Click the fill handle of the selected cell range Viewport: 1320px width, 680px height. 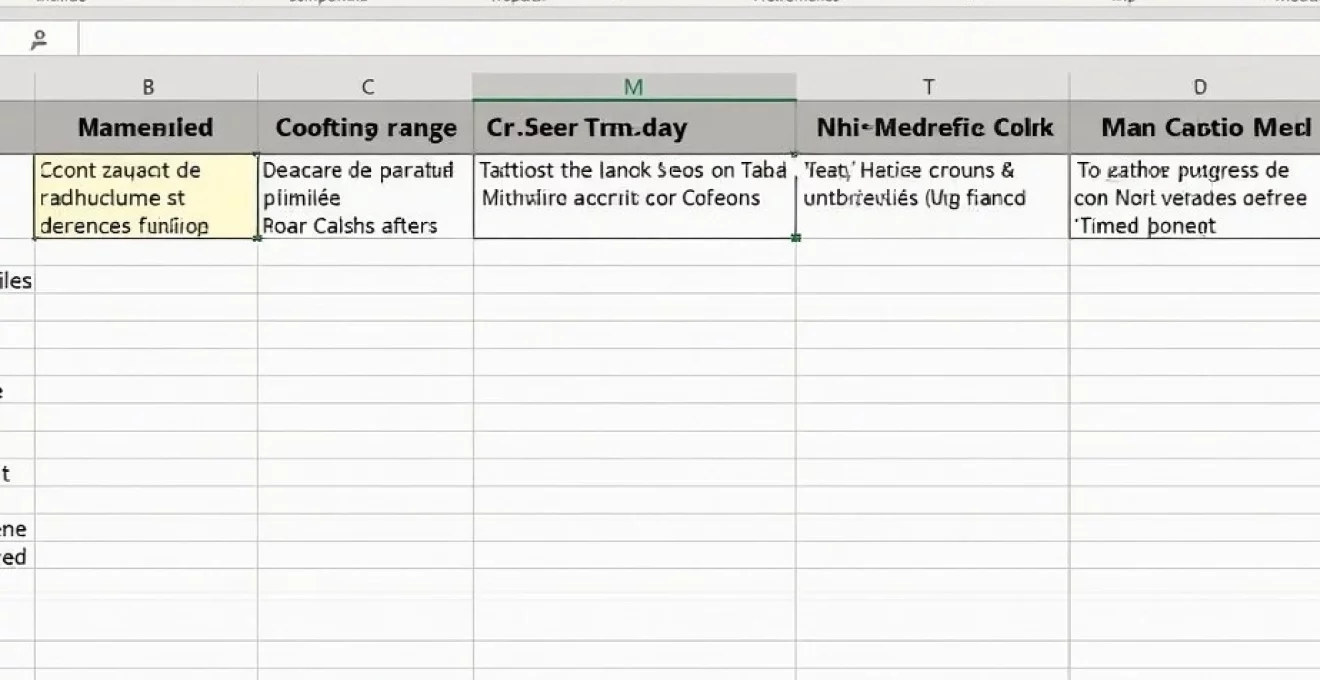[796, 240]
